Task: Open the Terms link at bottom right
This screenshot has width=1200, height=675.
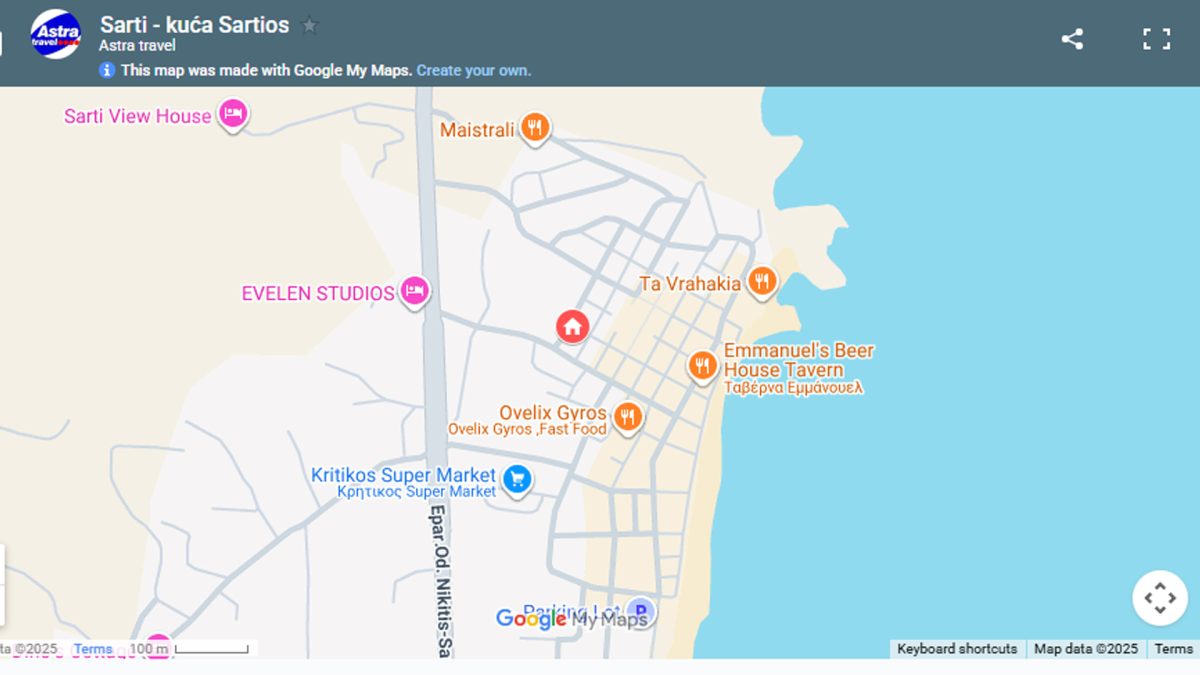Action: point(1173,649)
